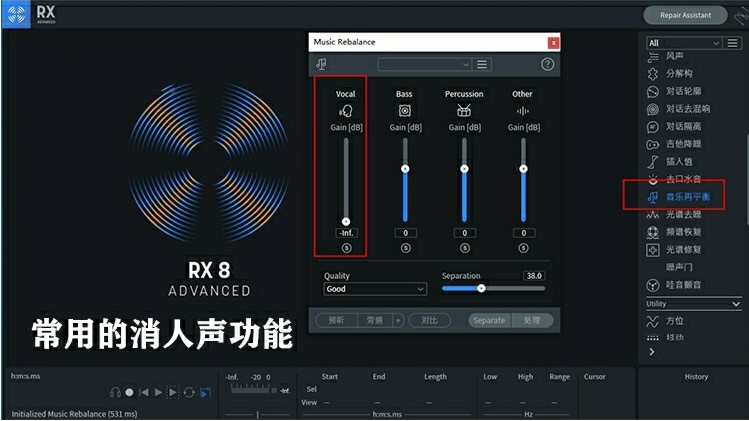Click the Vocal gain -Inf. value field
The width and height of the screenshot is (749, 421).
tap(346, 233)
